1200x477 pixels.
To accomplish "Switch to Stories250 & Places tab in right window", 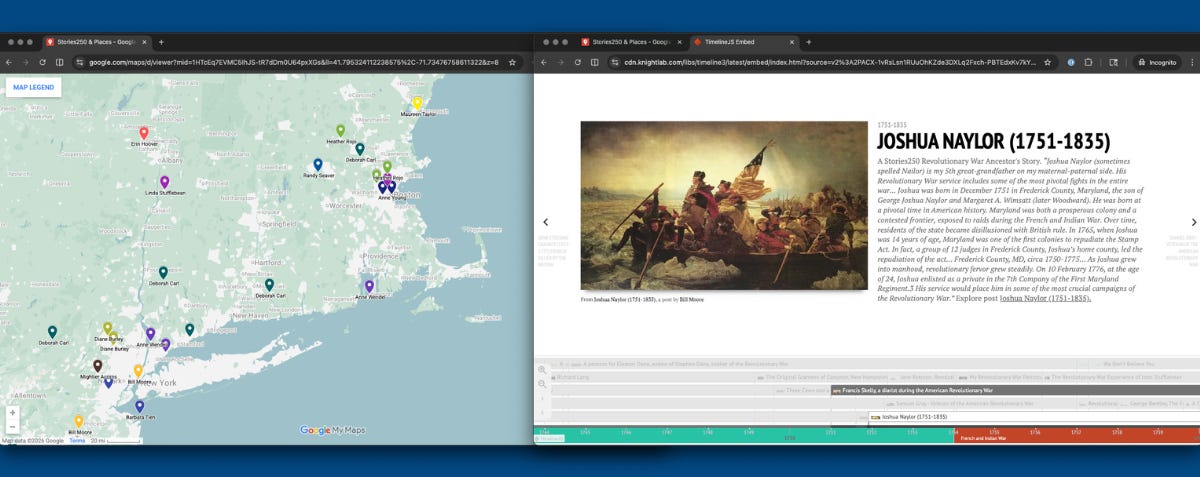I will click(x=630, y=42).
